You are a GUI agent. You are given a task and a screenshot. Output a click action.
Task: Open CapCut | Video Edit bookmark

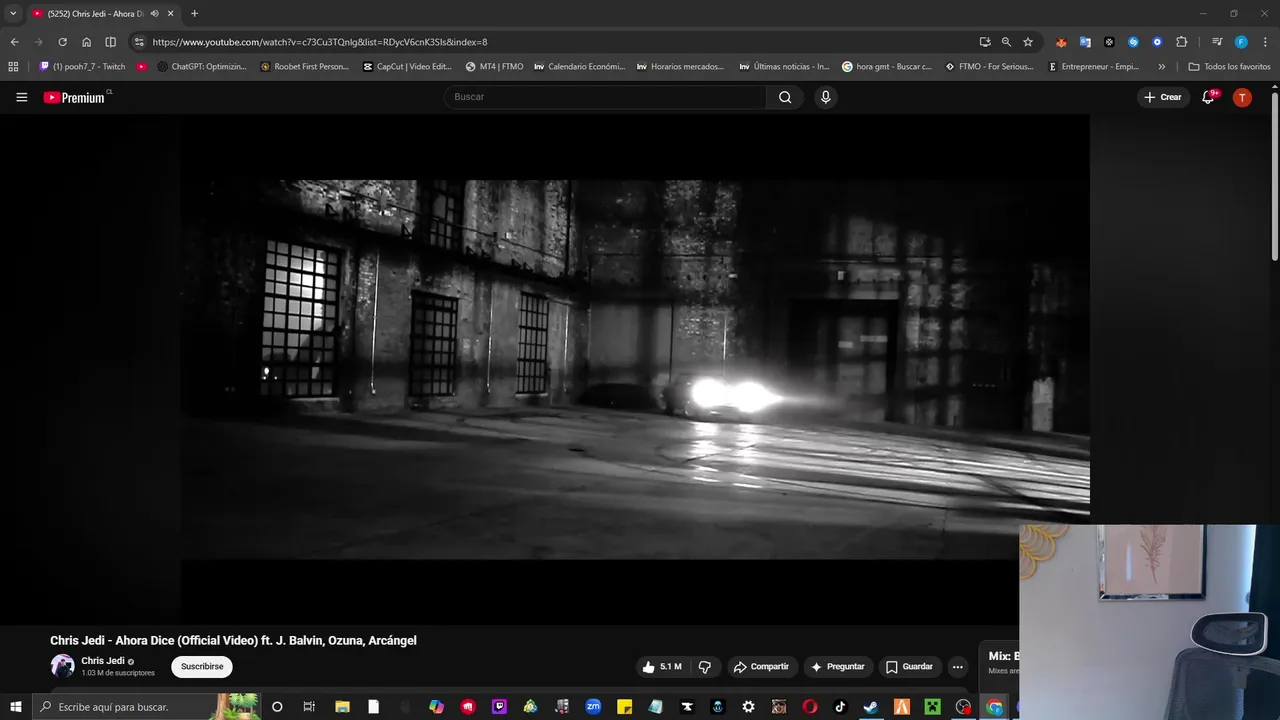click(x=407, y=67)
